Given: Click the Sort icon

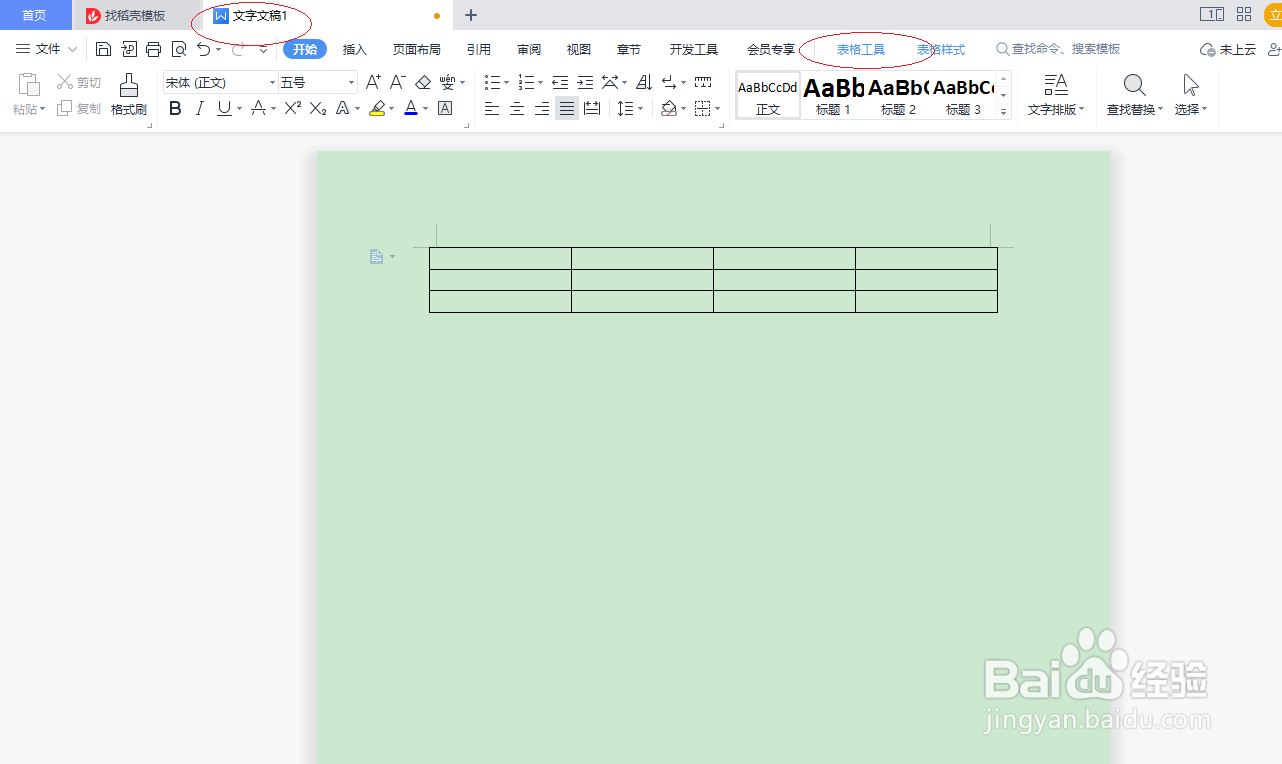Looking at the screenshot, I should (x=644, y=82).
